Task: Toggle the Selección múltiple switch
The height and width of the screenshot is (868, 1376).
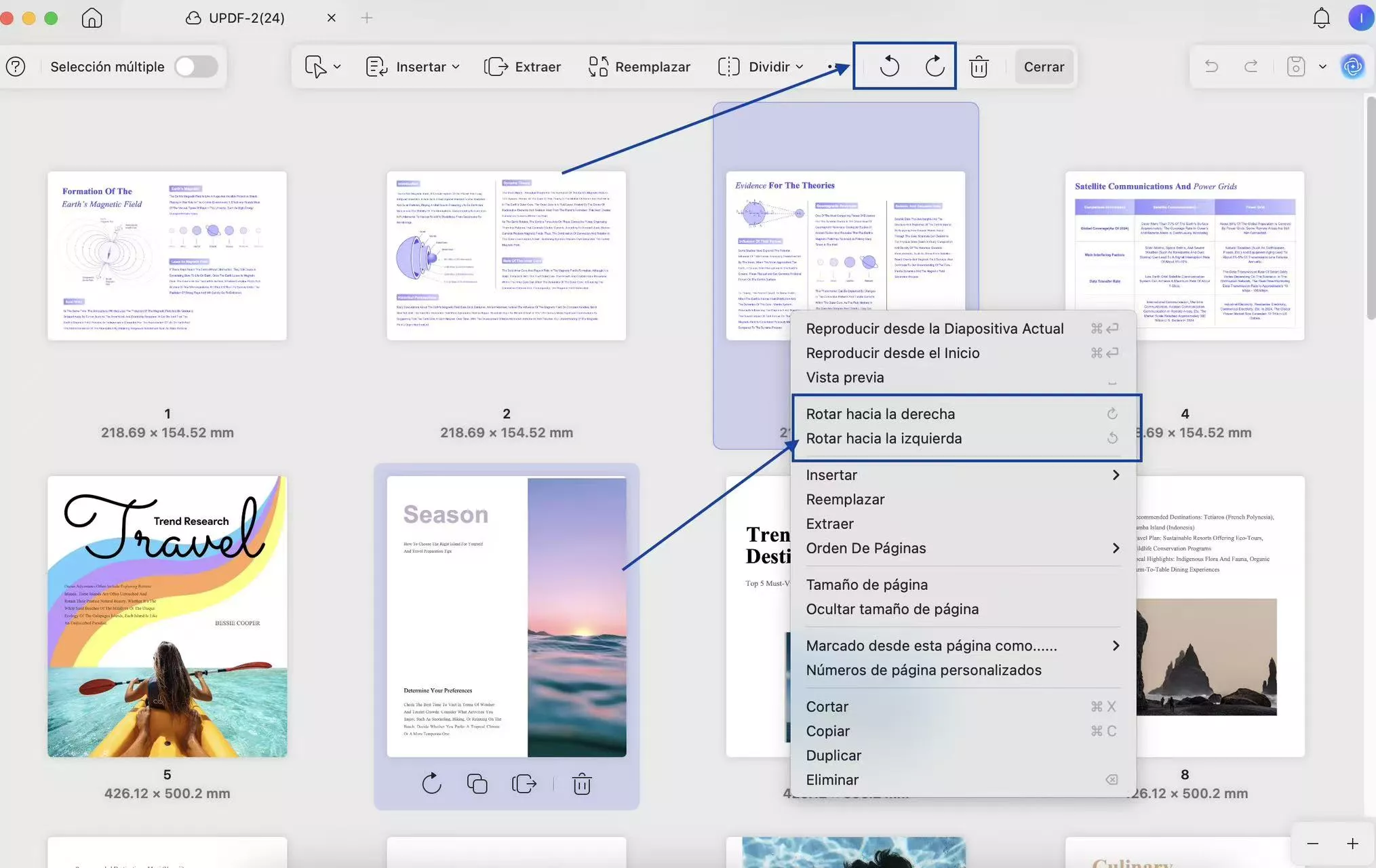Action: coord(195,66)
